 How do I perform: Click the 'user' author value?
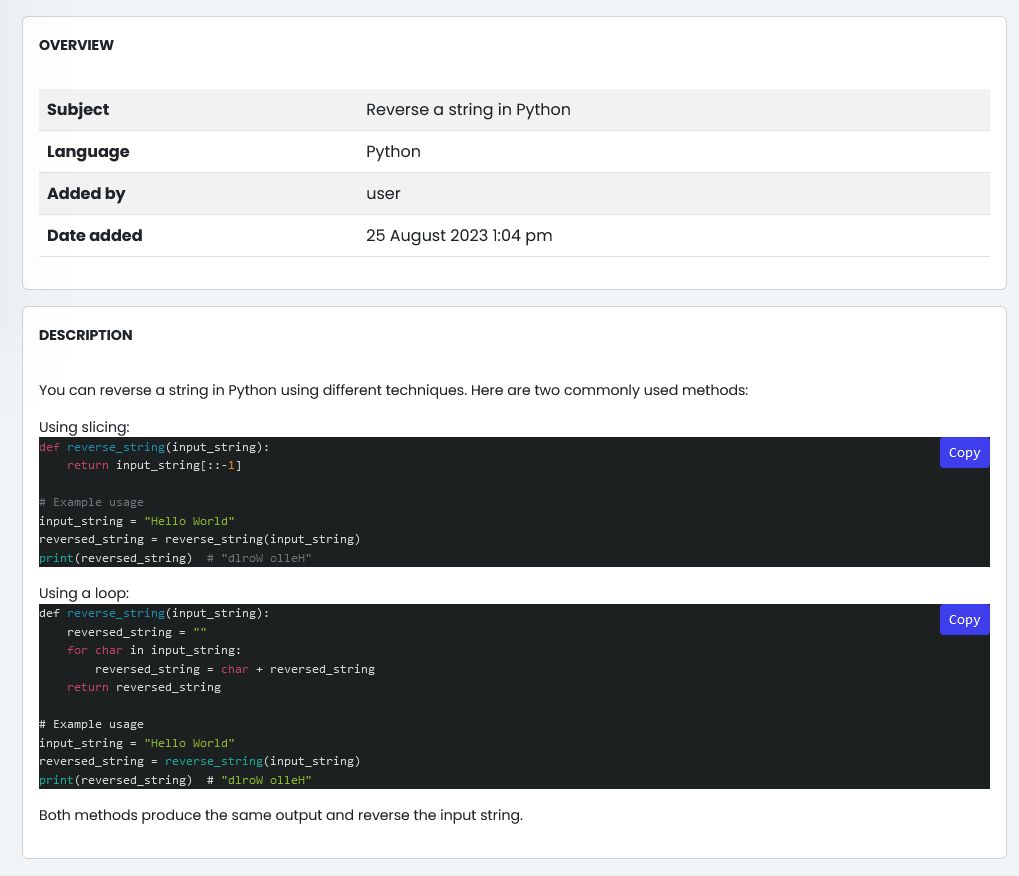[x=383, y=194]
